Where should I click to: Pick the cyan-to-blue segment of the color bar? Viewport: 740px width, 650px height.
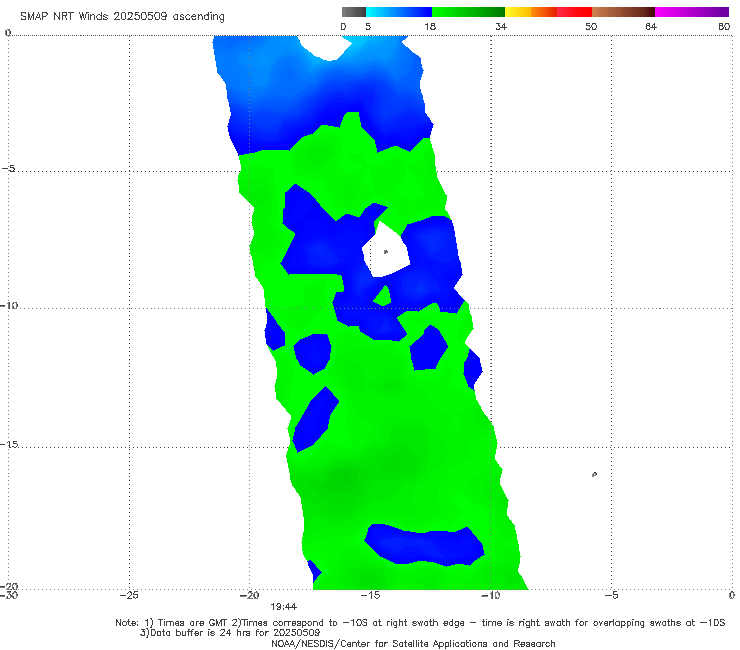coord(399,12)
